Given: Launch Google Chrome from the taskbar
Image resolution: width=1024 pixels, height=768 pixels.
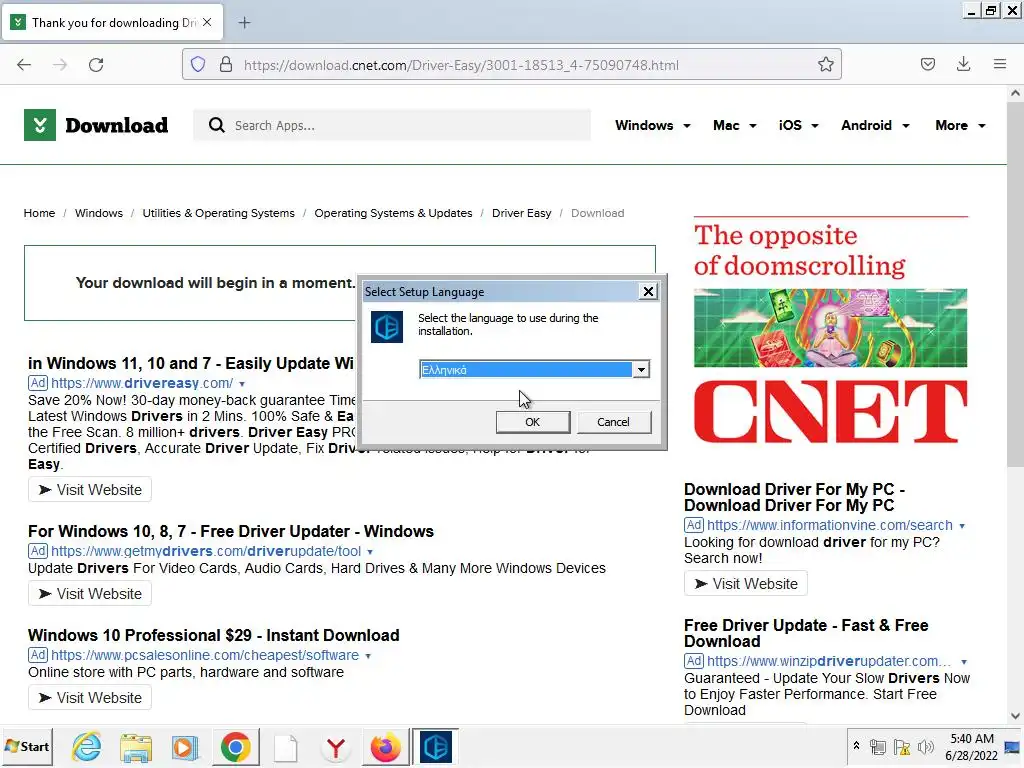Looking at the screenshot, I should click(236, 746).
